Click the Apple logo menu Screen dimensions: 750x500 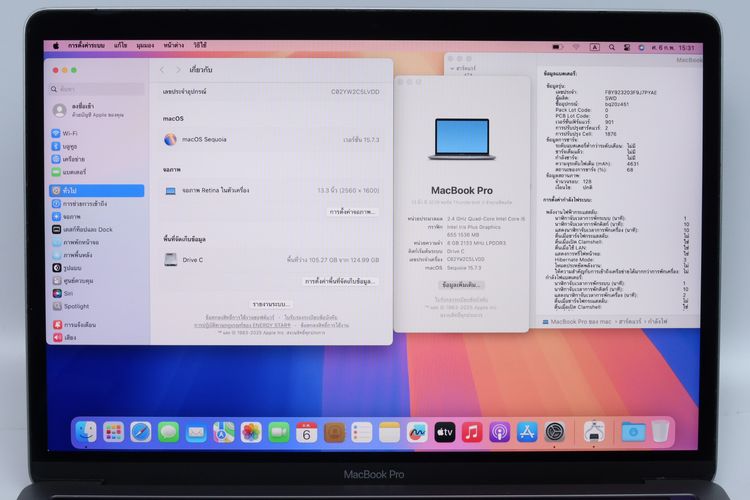(x=56, y=45)
